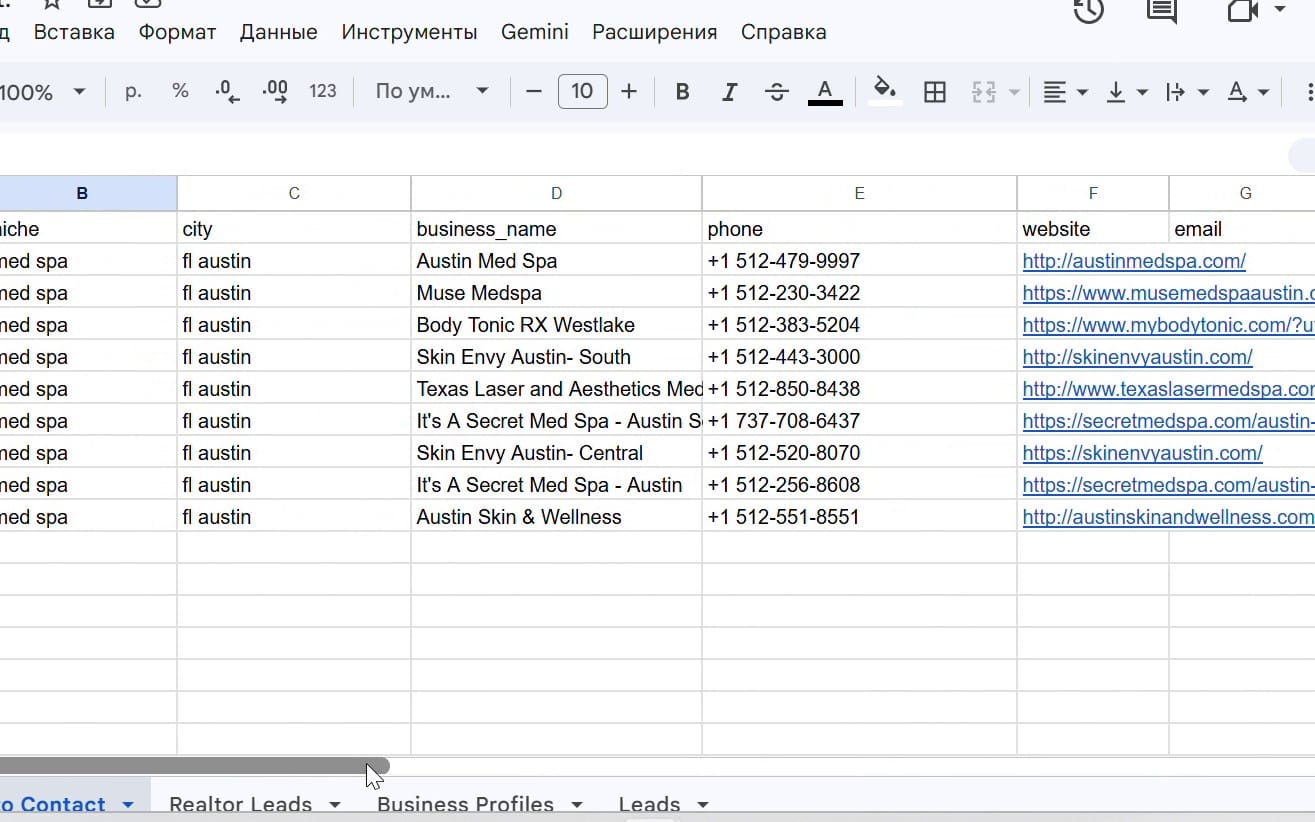Open Business Profiles tab menu arrow
Screen dimensions: 1315x822
click(x=577, y=804)
